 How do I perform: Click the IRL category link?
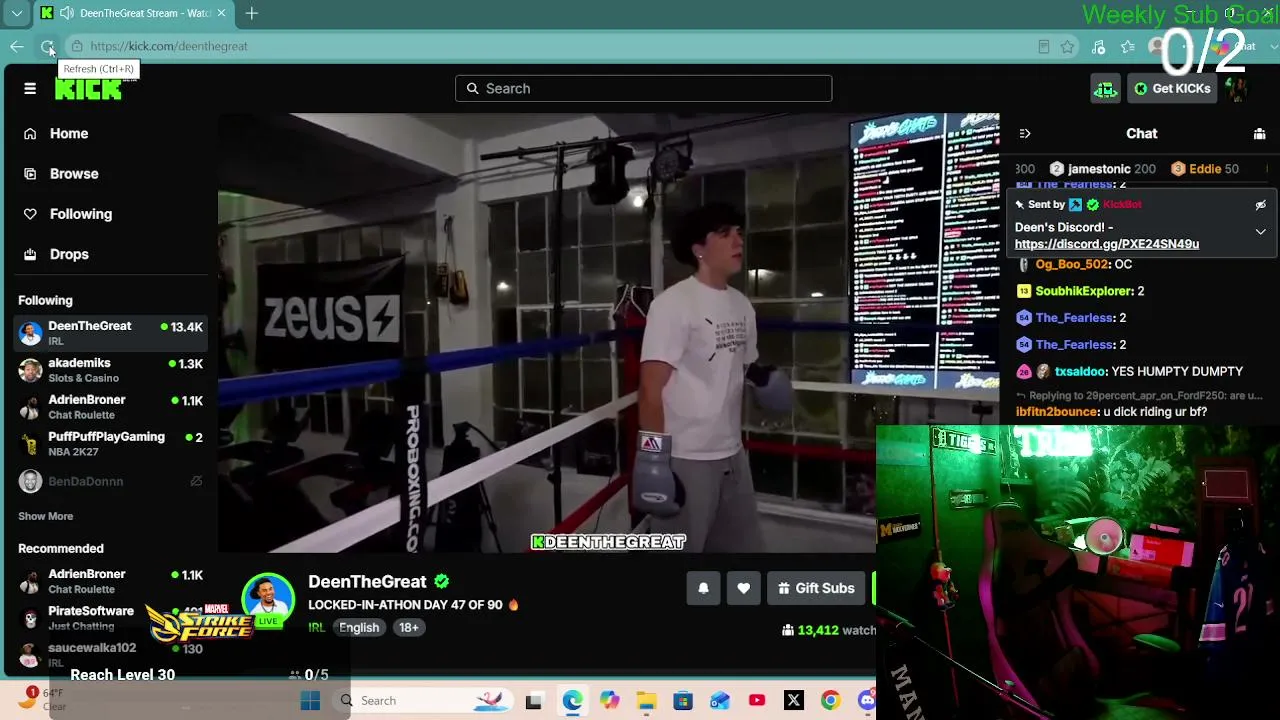click(x=316, y=628)
